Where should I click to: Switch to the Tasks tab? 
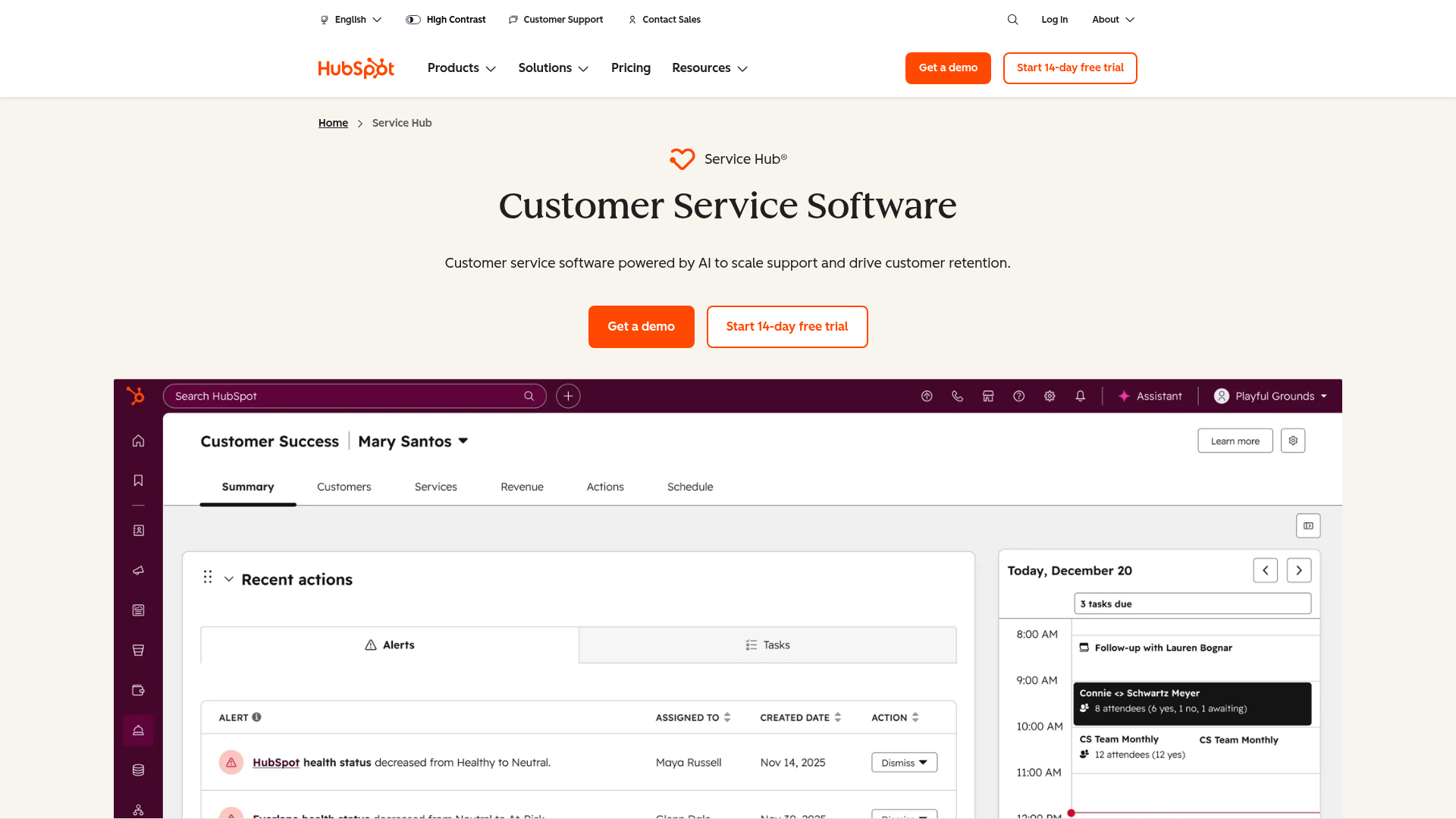point(767,645)
